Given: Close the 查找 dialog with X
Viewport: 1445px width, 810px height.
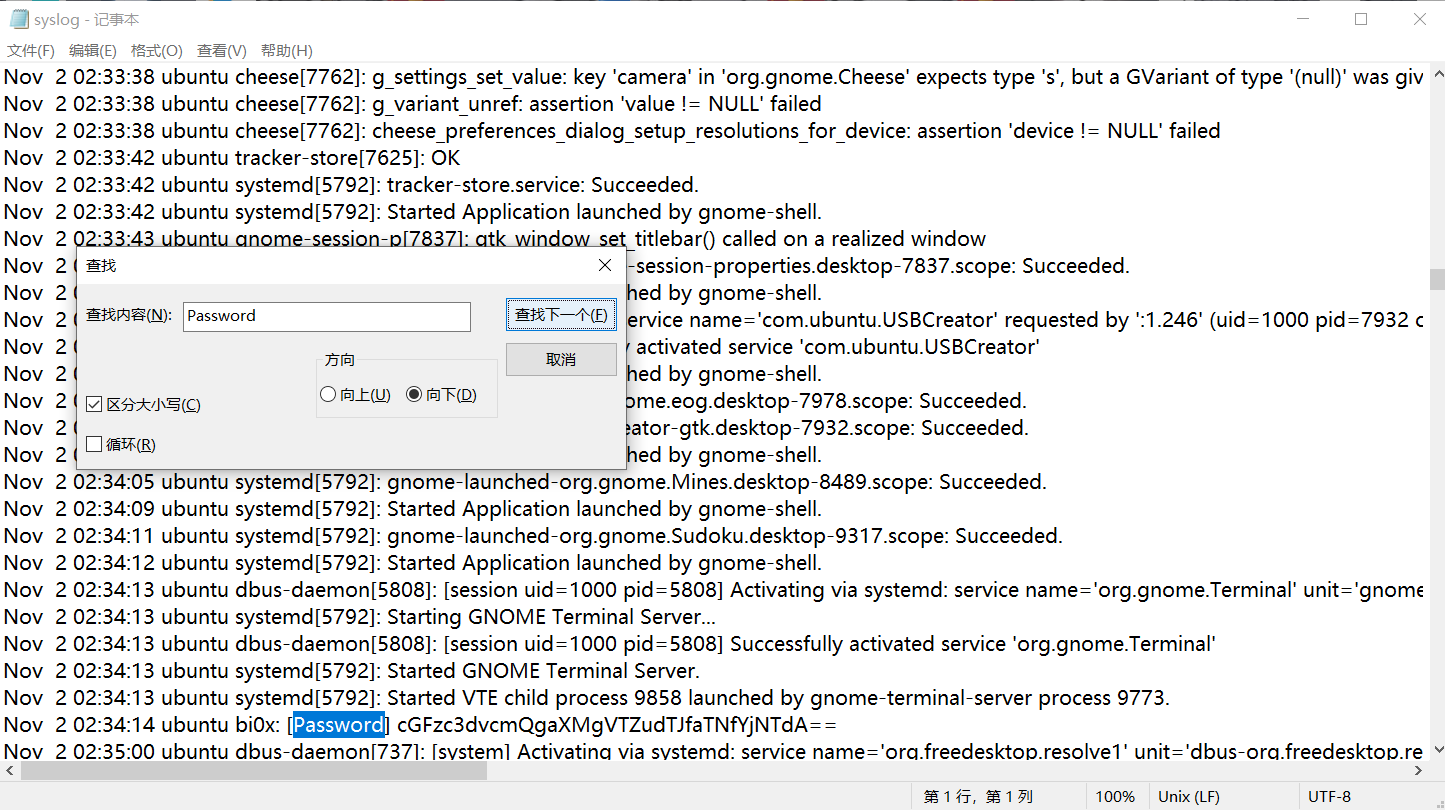Looking at the screenshot, I should point(604,265).
